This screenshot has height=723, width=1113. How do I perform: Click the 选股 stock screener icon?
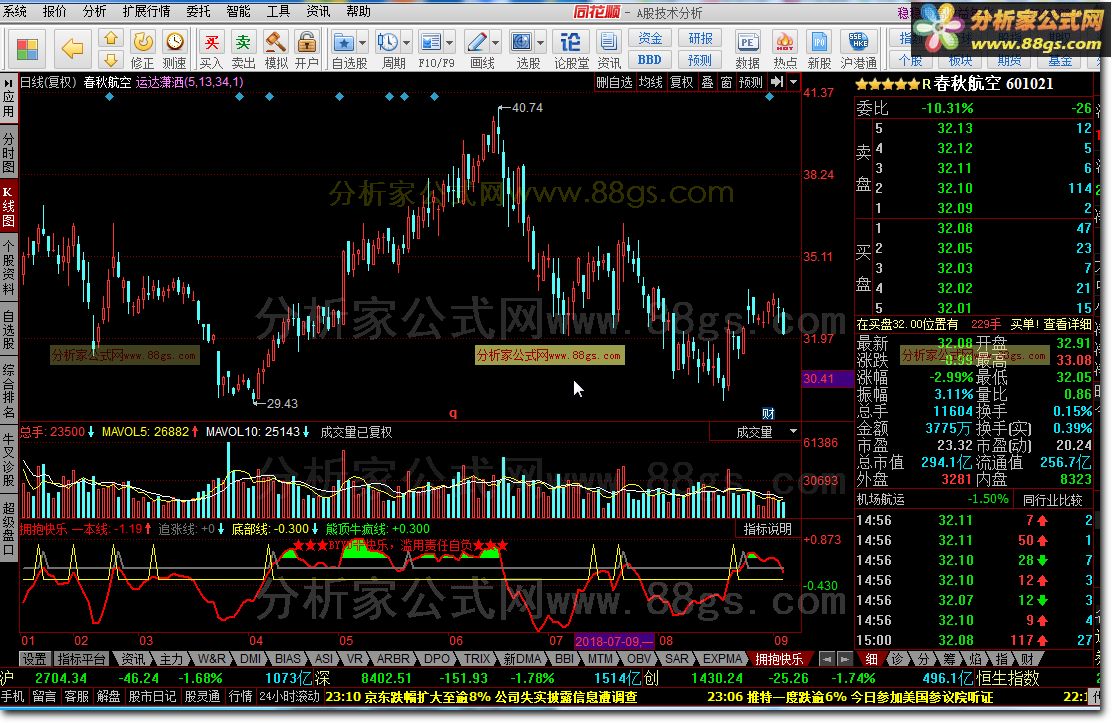point(522,42)
